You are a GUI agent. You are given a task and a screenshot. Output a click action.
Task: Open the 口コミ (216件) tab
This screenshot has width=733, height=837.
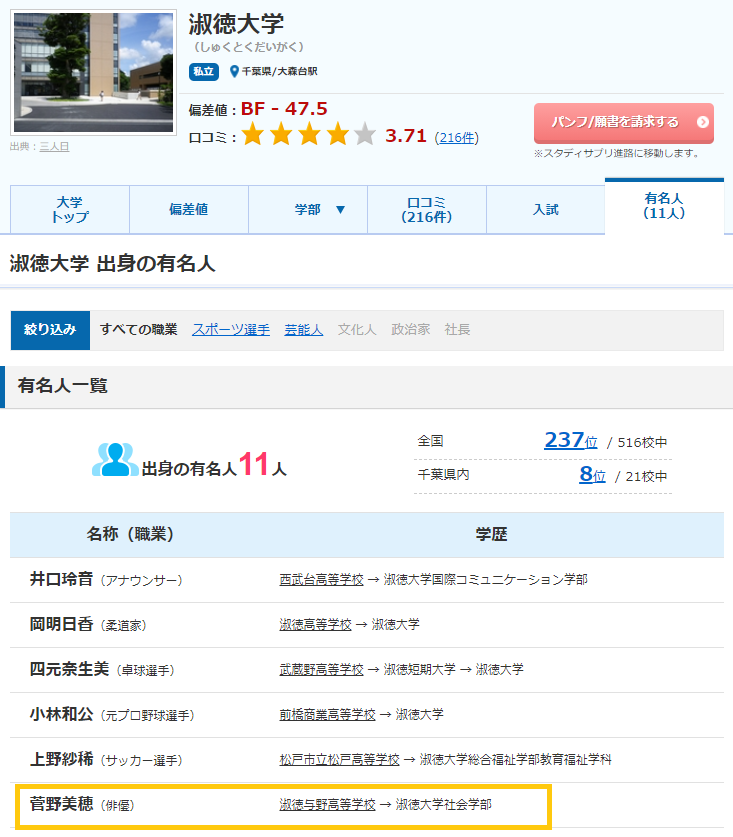coord(426,209)
